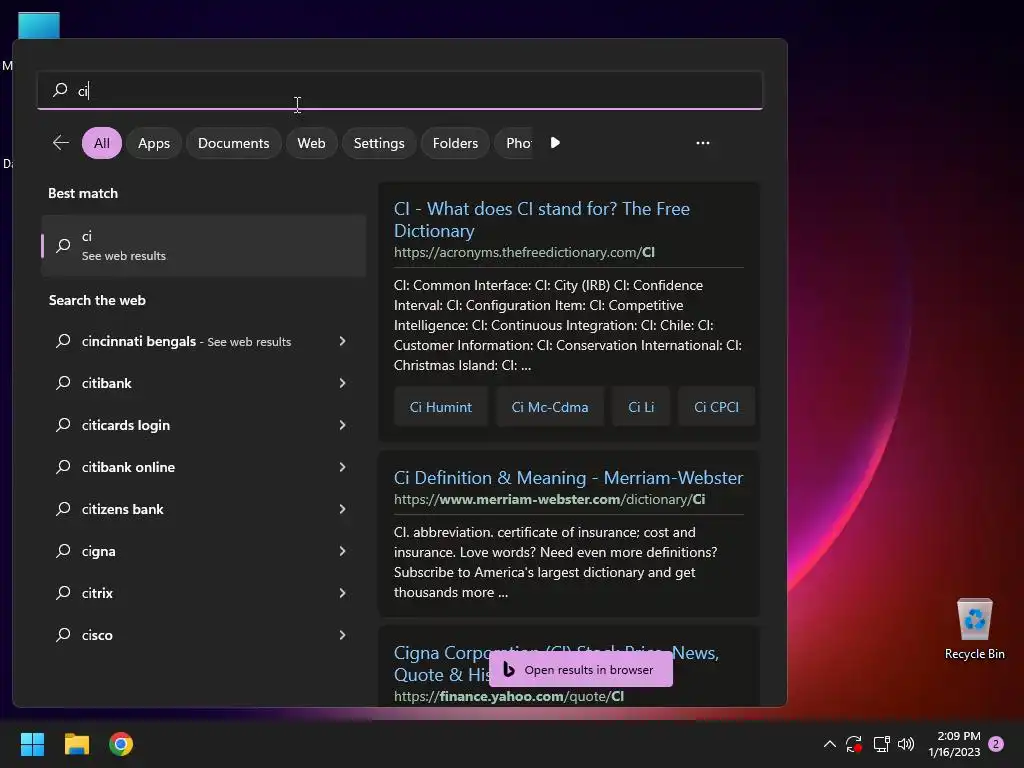Open the network tray icon

[882, 744]
